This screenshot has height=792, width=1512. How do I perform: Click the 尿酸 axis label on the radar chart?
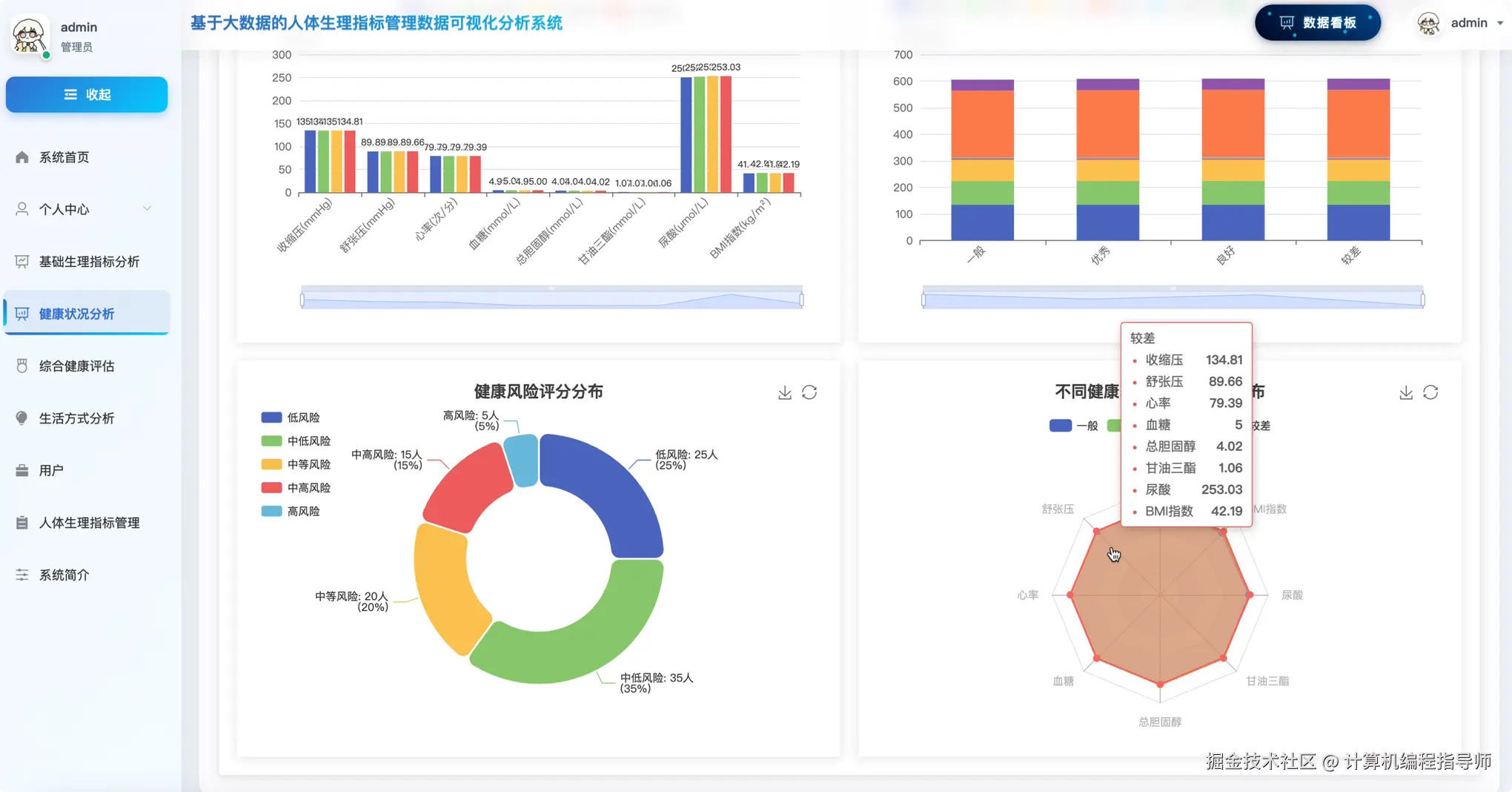pos(1292,595)
